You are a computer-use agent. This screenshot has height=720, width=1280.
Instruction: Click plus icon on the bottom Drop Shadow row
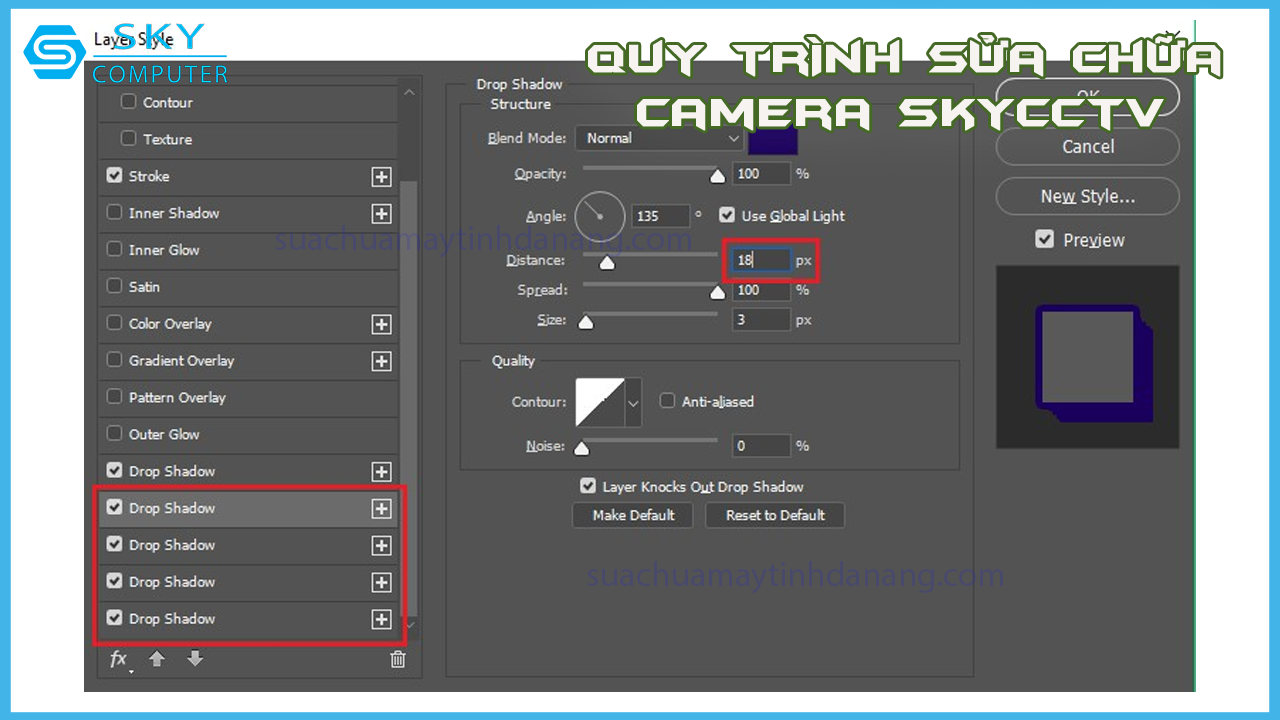(381, 620)
